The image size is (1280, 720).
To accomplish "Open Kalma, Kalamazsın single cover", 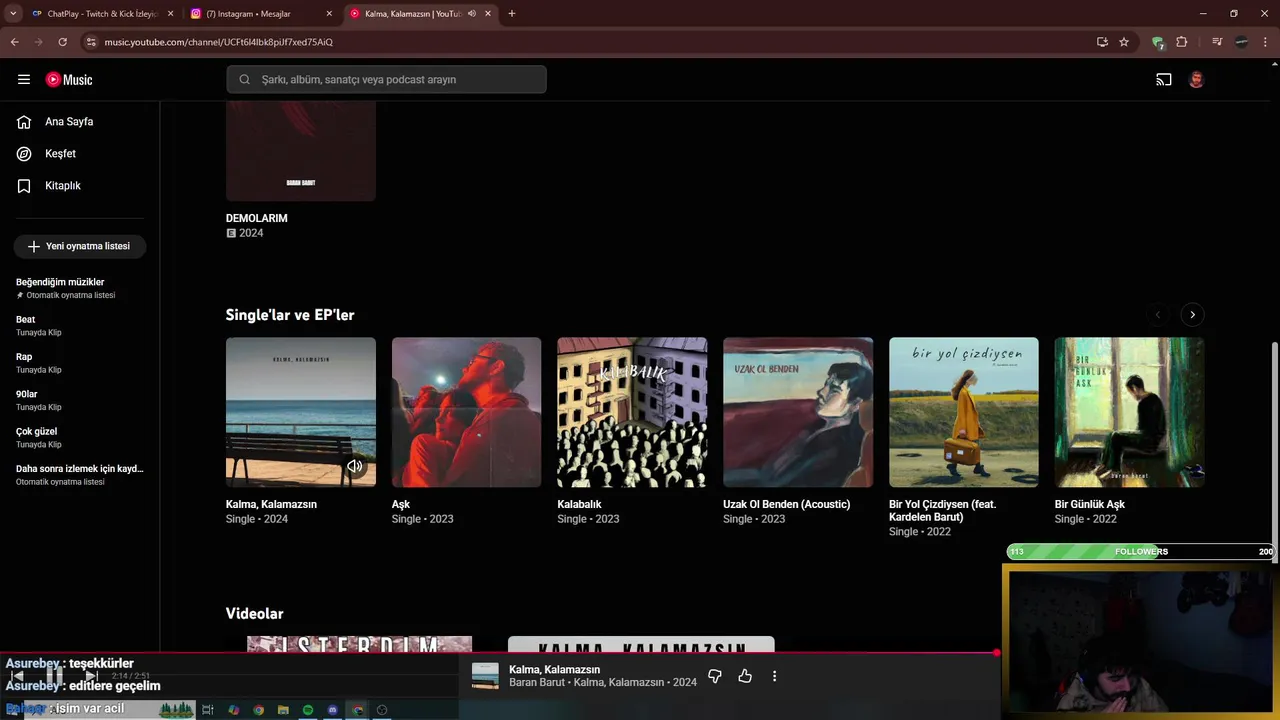I will tap(301, 412).
